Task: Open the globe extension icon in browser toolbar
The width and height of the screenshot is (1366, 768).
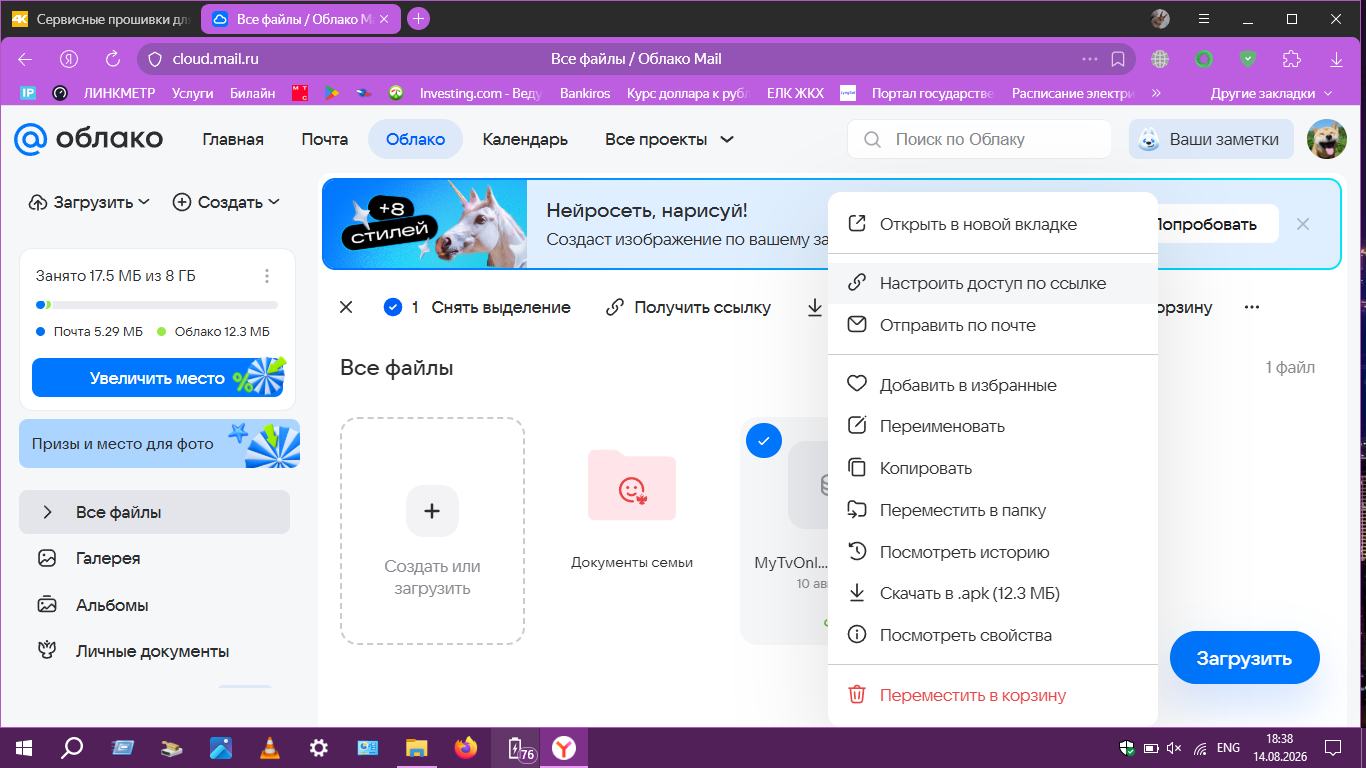Action: click(1160, 59)
